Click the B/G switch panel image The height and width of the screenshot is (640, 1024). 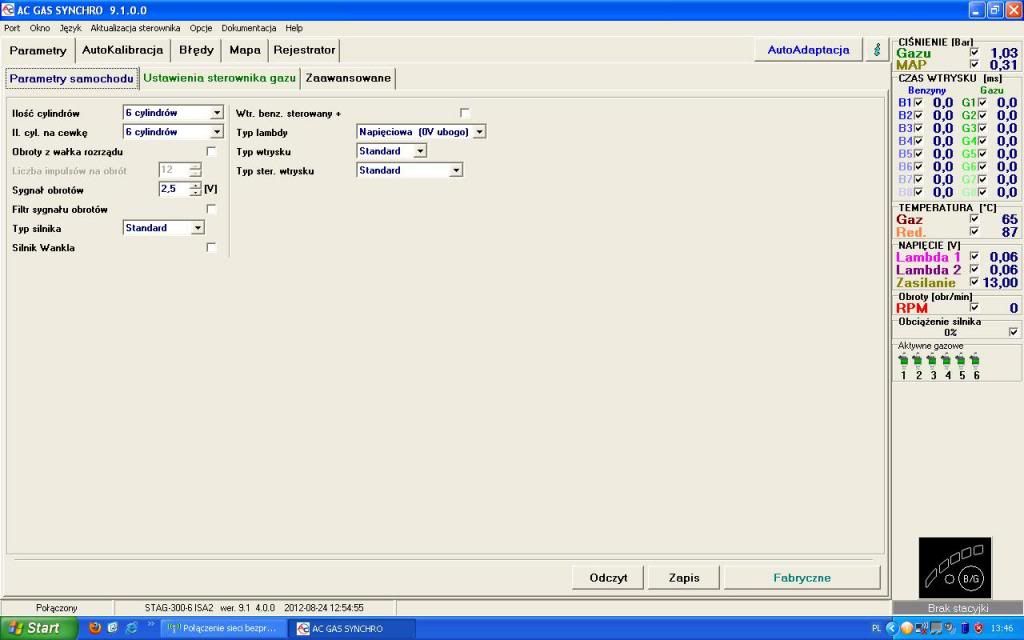955,568
